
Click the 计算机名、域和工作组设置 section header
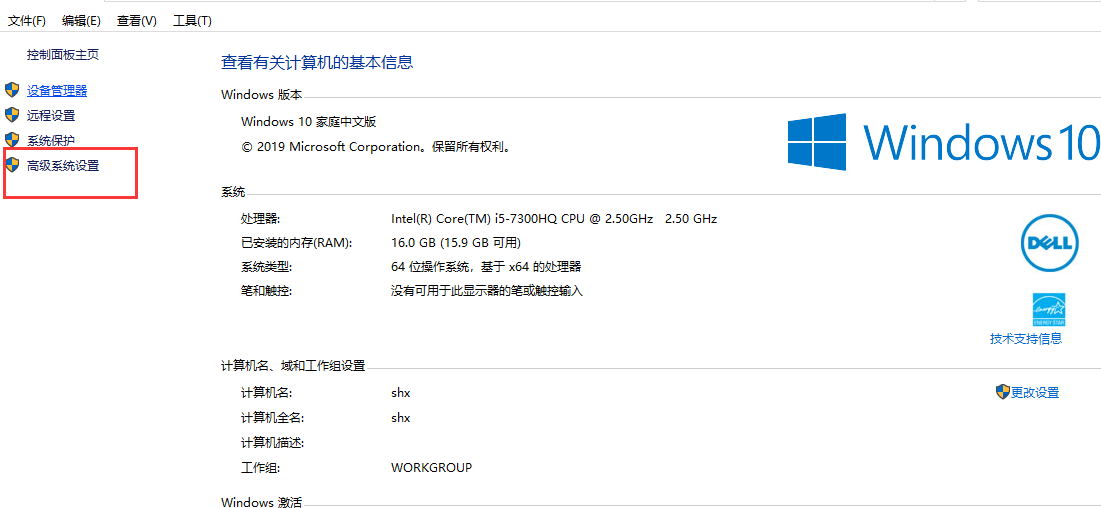click(x=293, y=365)
